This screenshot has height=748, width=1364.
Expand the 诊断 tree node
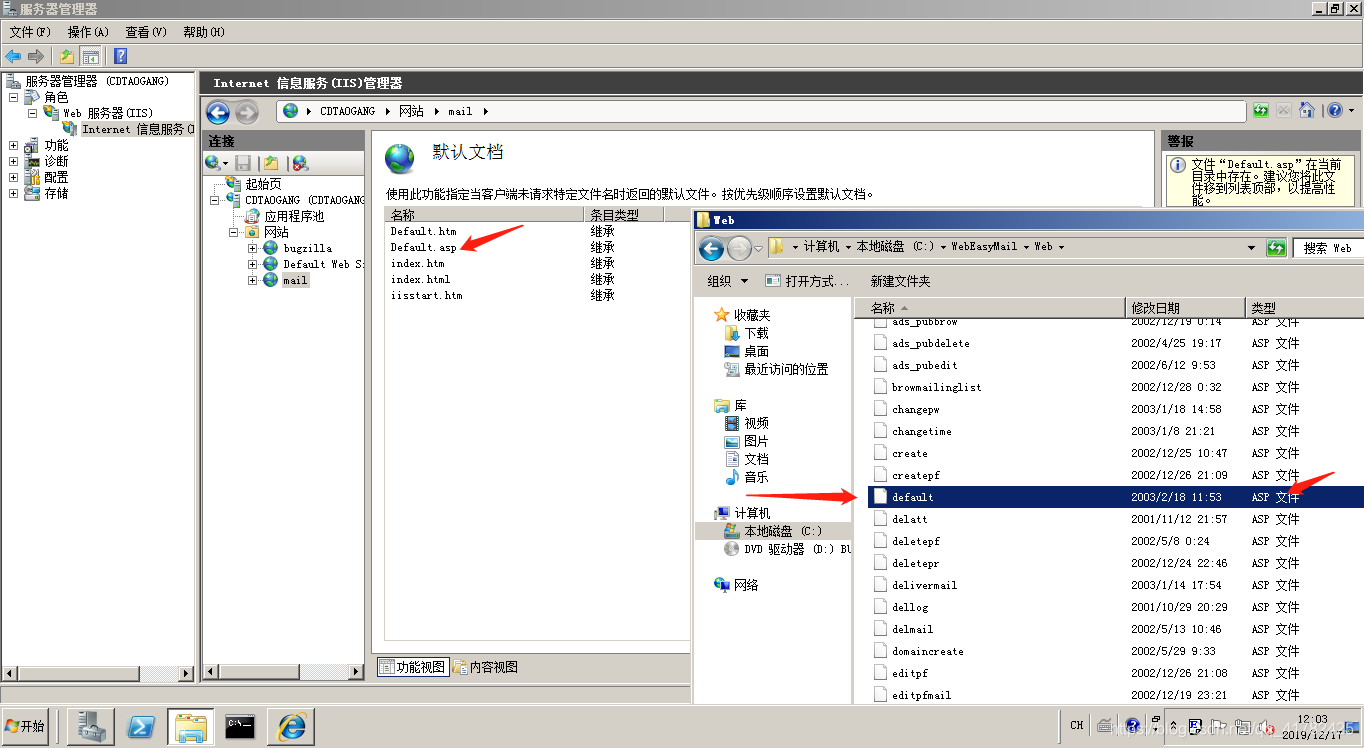click(14, 162)
